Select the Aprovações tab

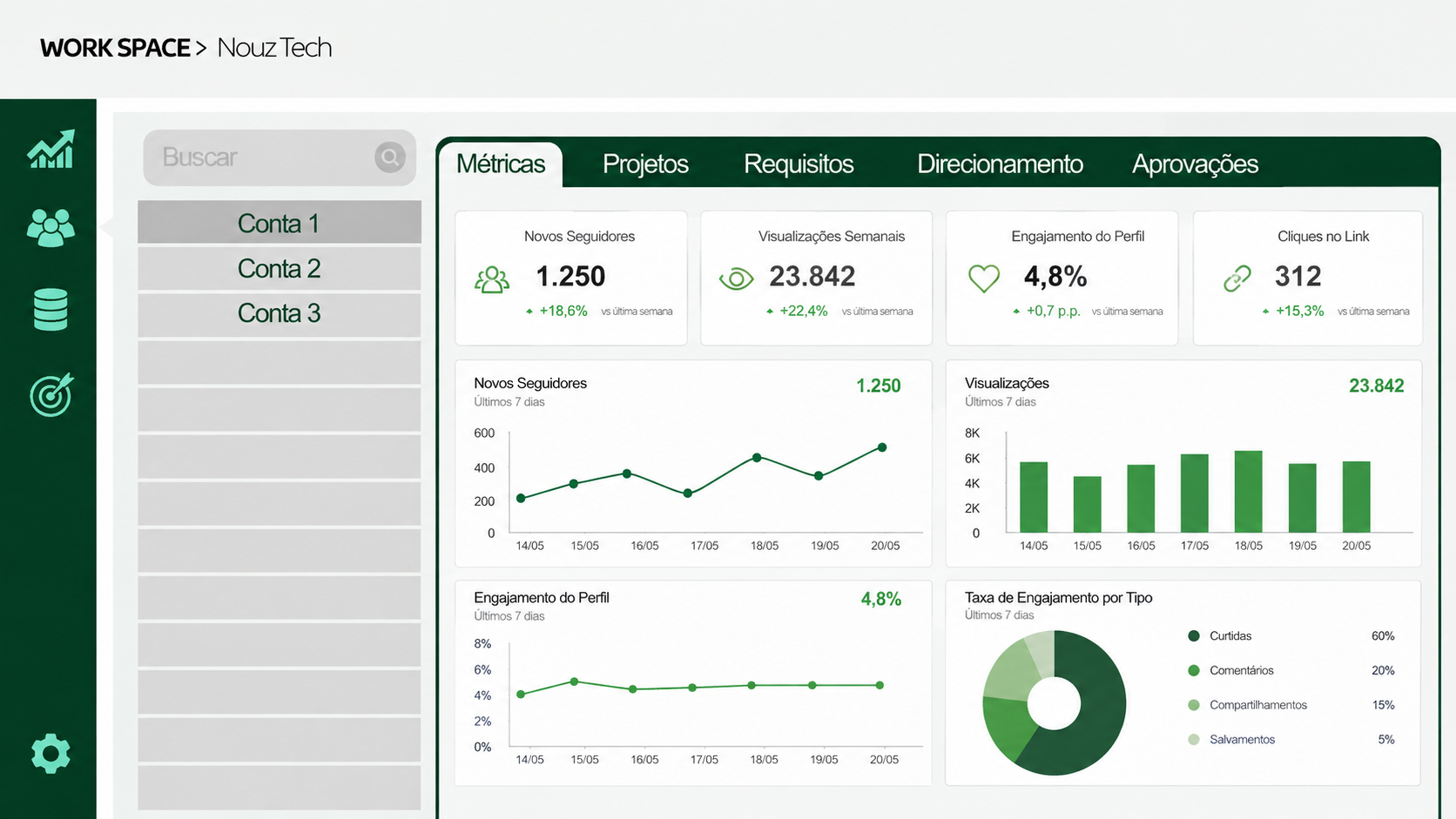click(x=1195, y=164)
